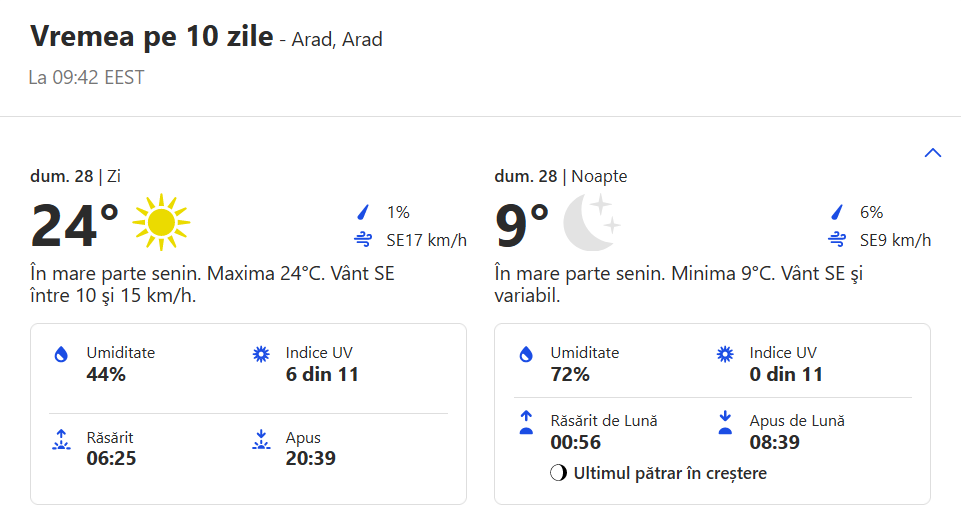Click the sunset Apus icon
This screenshot has height=515, width=961.
(x=261, y=439)
